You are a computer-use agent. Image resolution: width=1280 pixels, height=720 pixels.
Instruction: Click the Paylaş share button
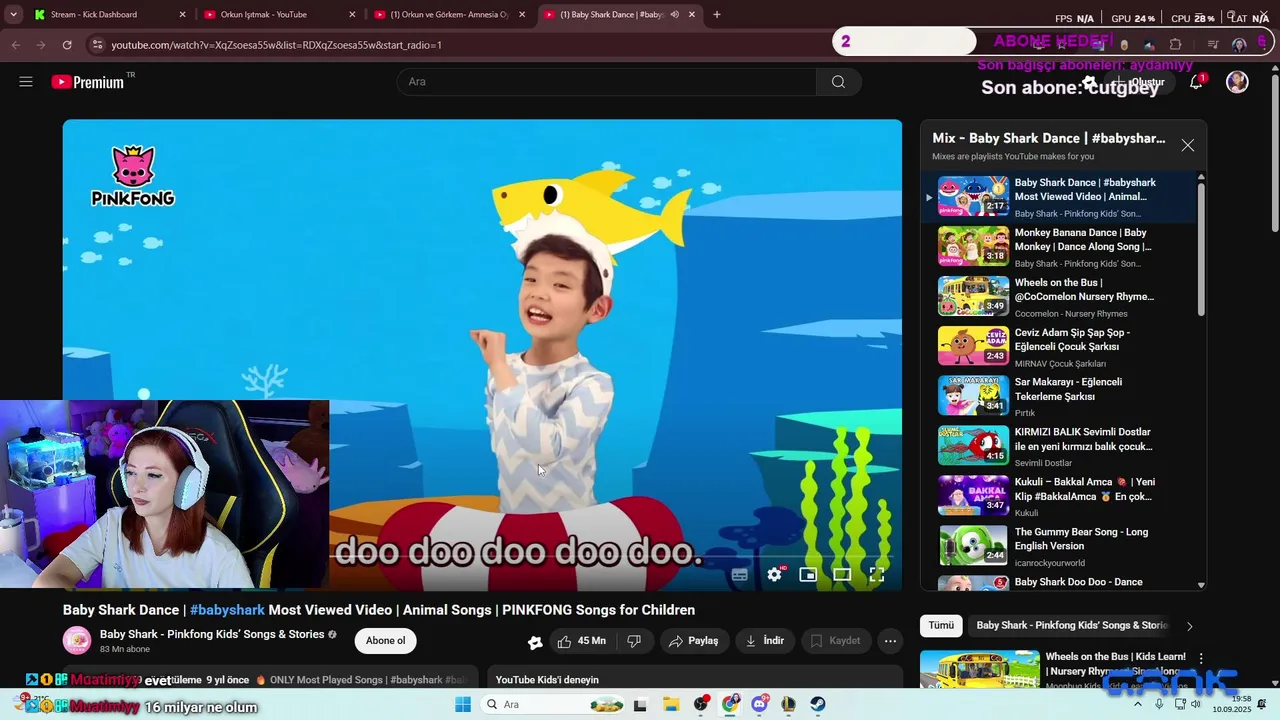tap(693, 641)
